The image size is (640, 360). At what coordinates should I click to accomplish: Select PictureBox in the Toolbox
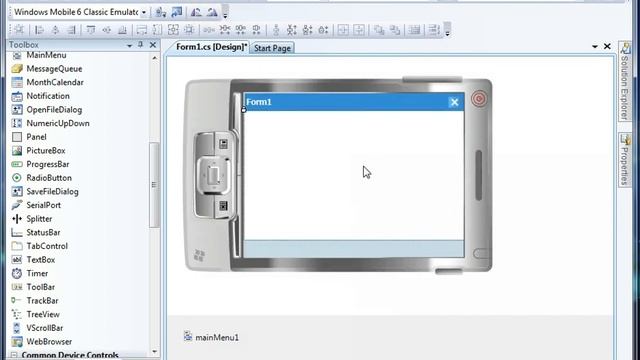click(x=46, y=151)
